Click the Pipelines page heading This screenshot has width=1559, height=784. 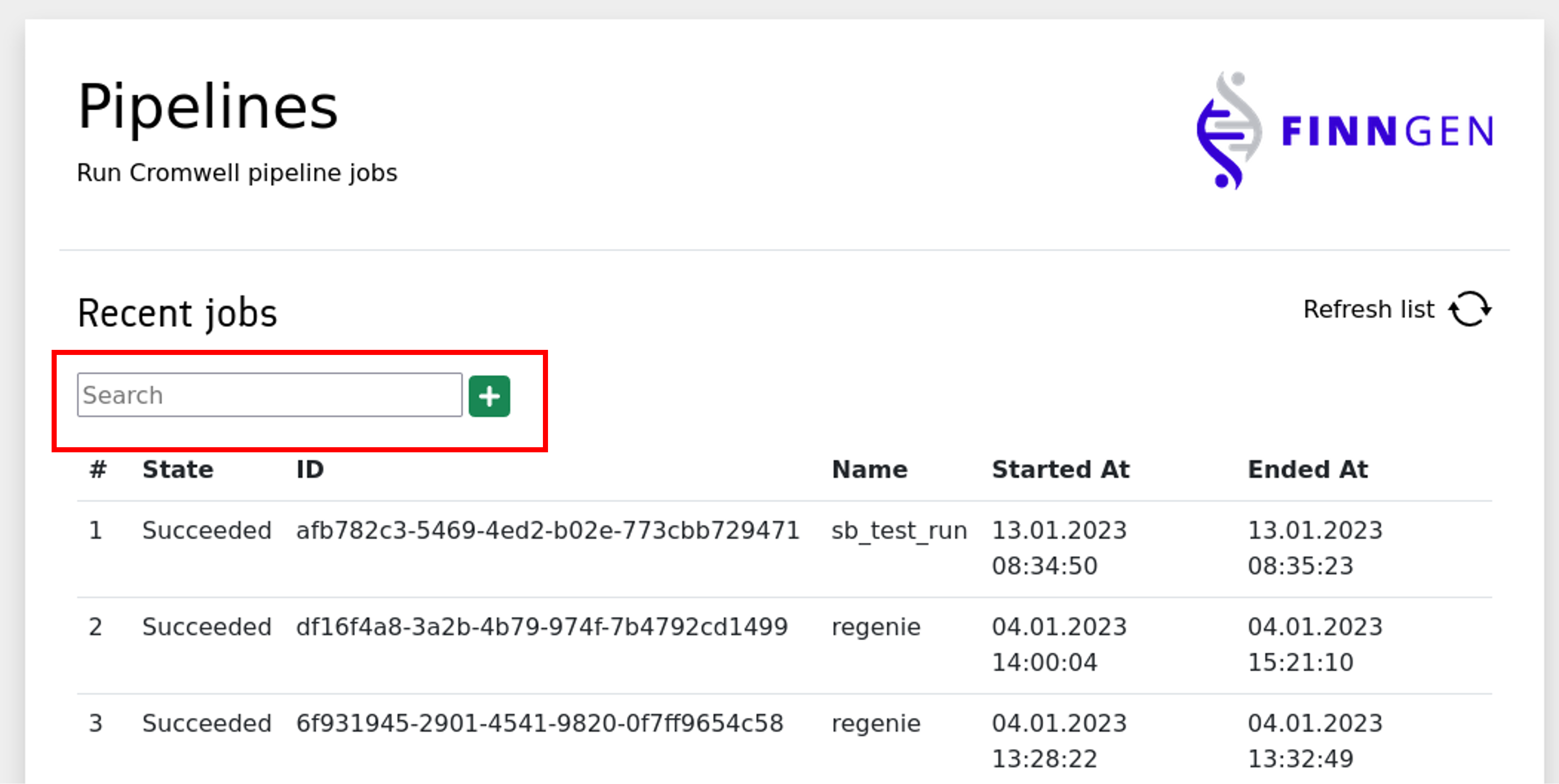click(x=208, y=107)
